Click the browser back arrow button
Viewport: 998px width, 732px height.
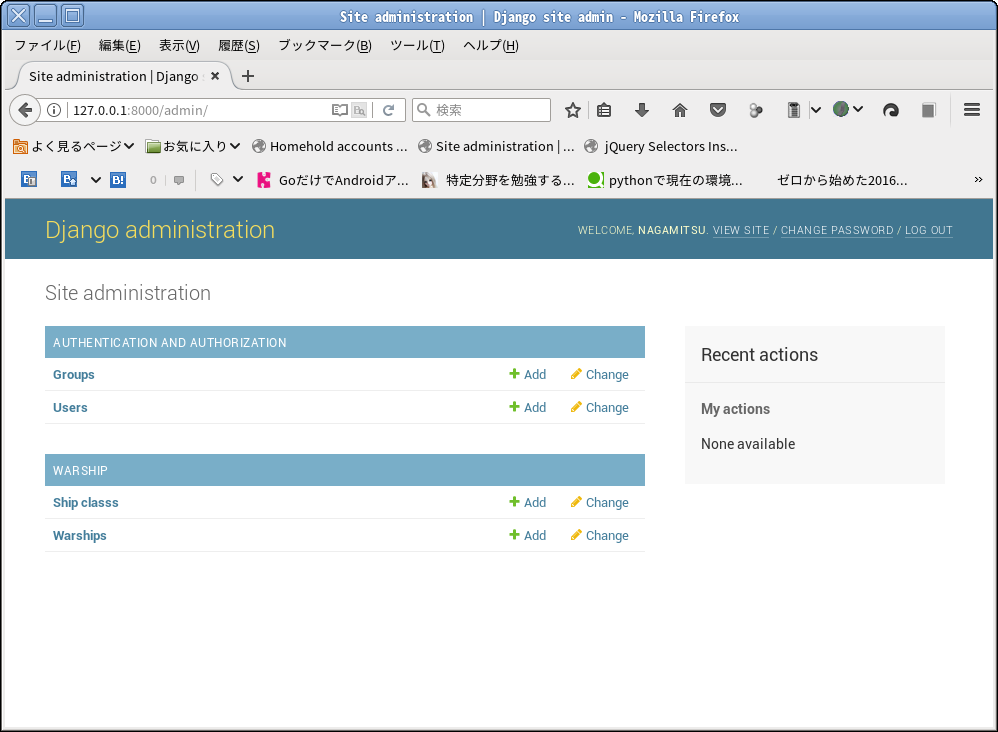(25, 110)
